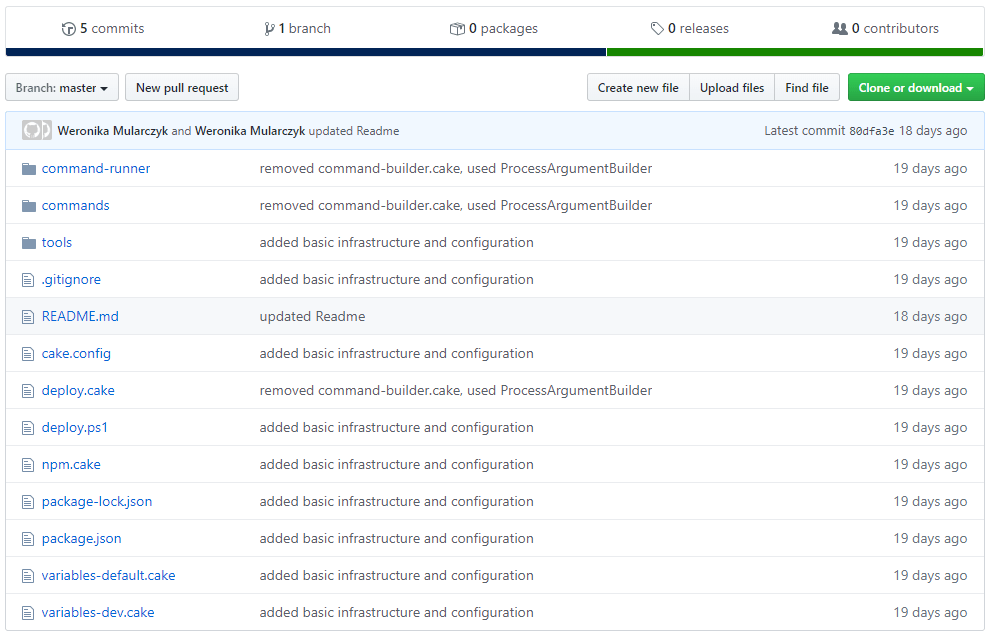Click the folder icon next to tools
The width and height of the screenshot is (996, 638).
pos(29,243)
